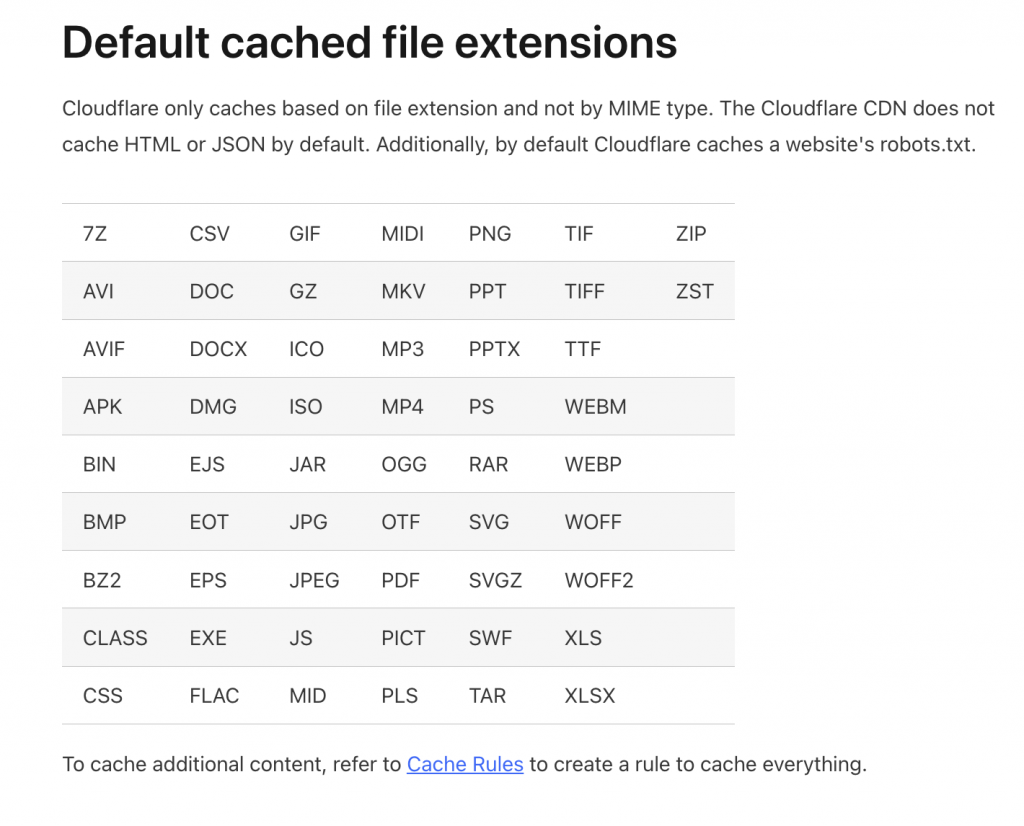Select the WEBM table cell
The image size is (1024, 826).
coord(596,407)
